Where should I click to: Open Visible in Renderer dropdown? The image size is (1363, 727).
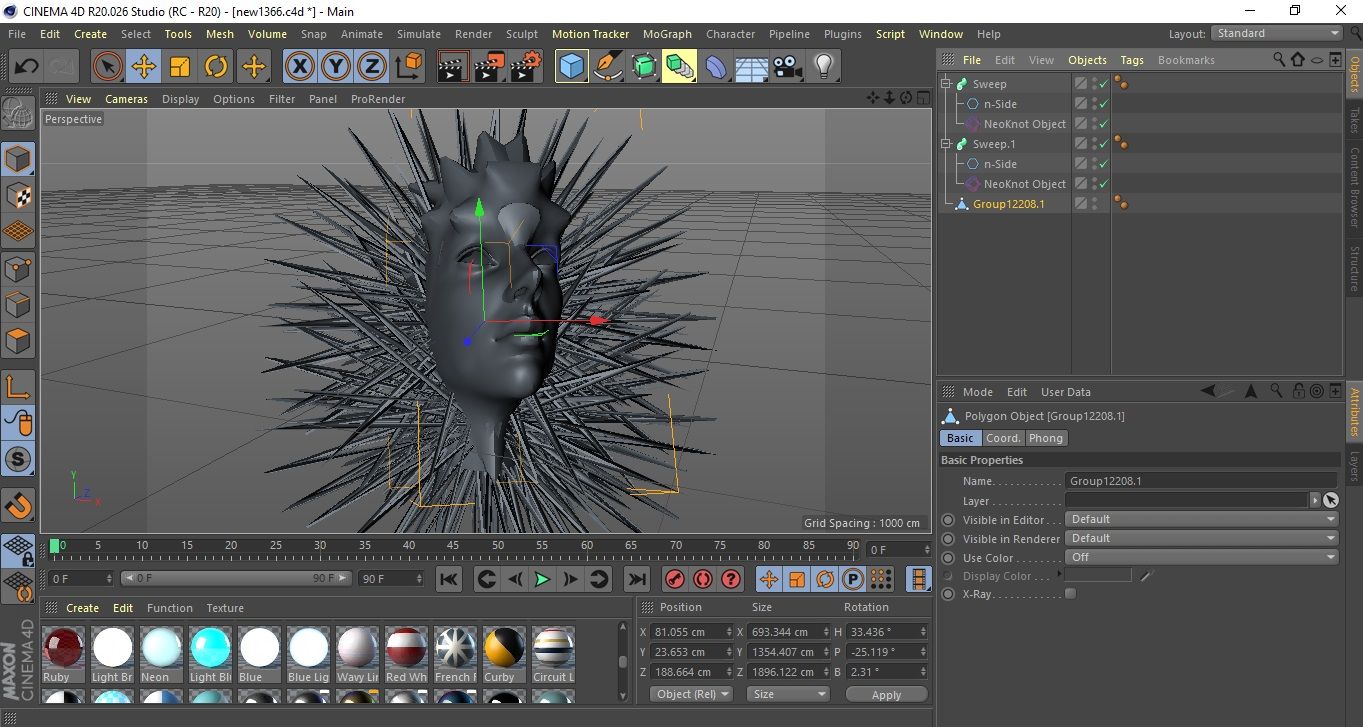point(1202,538)
